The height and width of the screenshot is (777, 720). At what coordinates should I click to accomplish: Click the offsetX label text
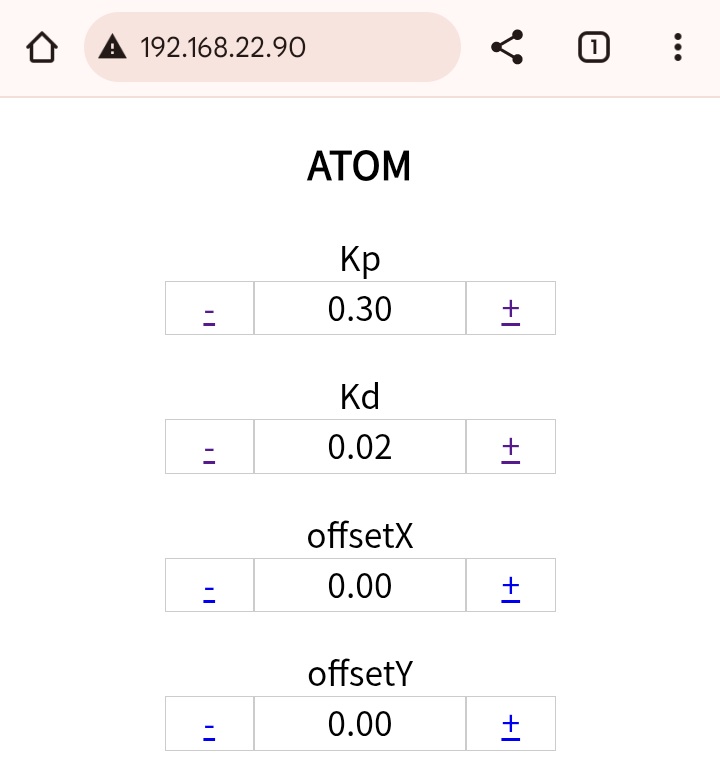tap(360, 536)
